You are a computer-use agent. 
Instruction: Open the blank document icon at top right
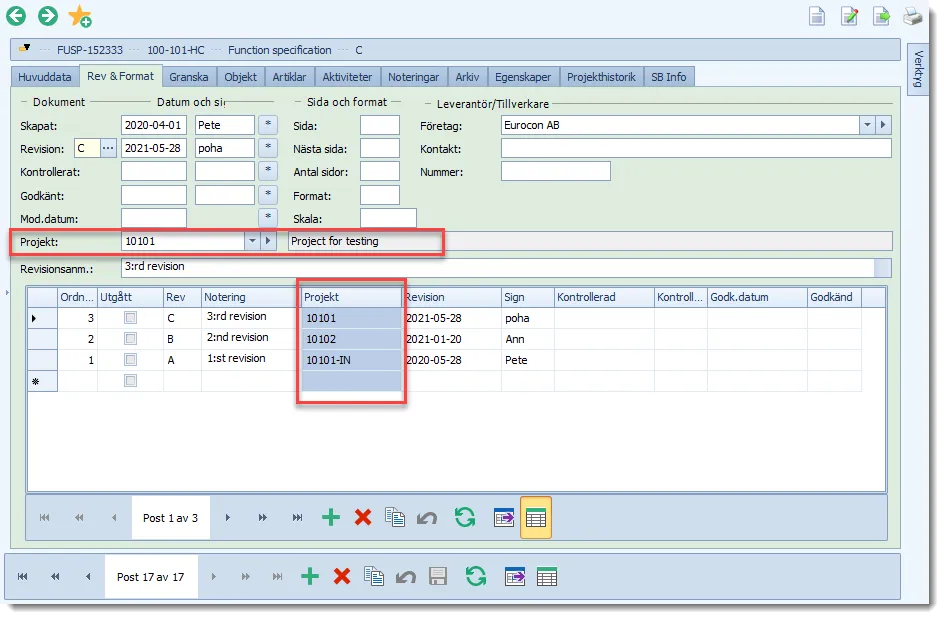click(x=817, y=16)
